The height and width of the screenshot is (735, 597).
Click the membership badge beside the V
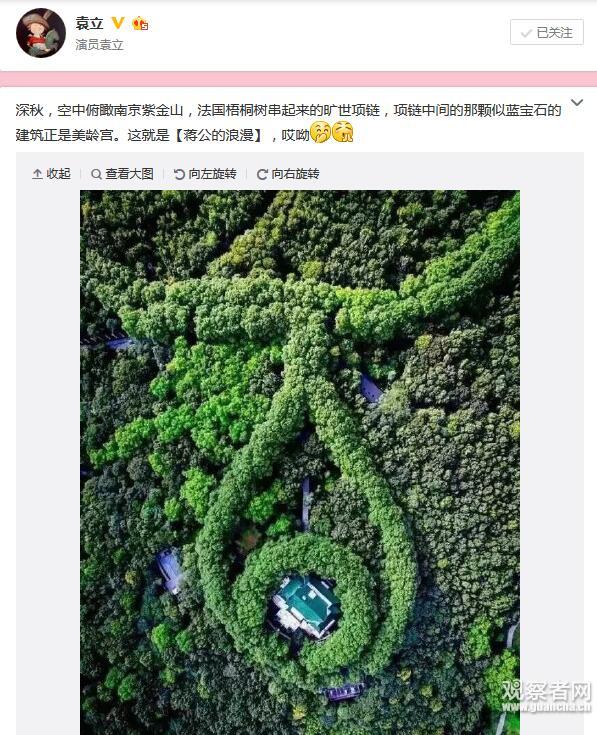(x=140, y=23)
